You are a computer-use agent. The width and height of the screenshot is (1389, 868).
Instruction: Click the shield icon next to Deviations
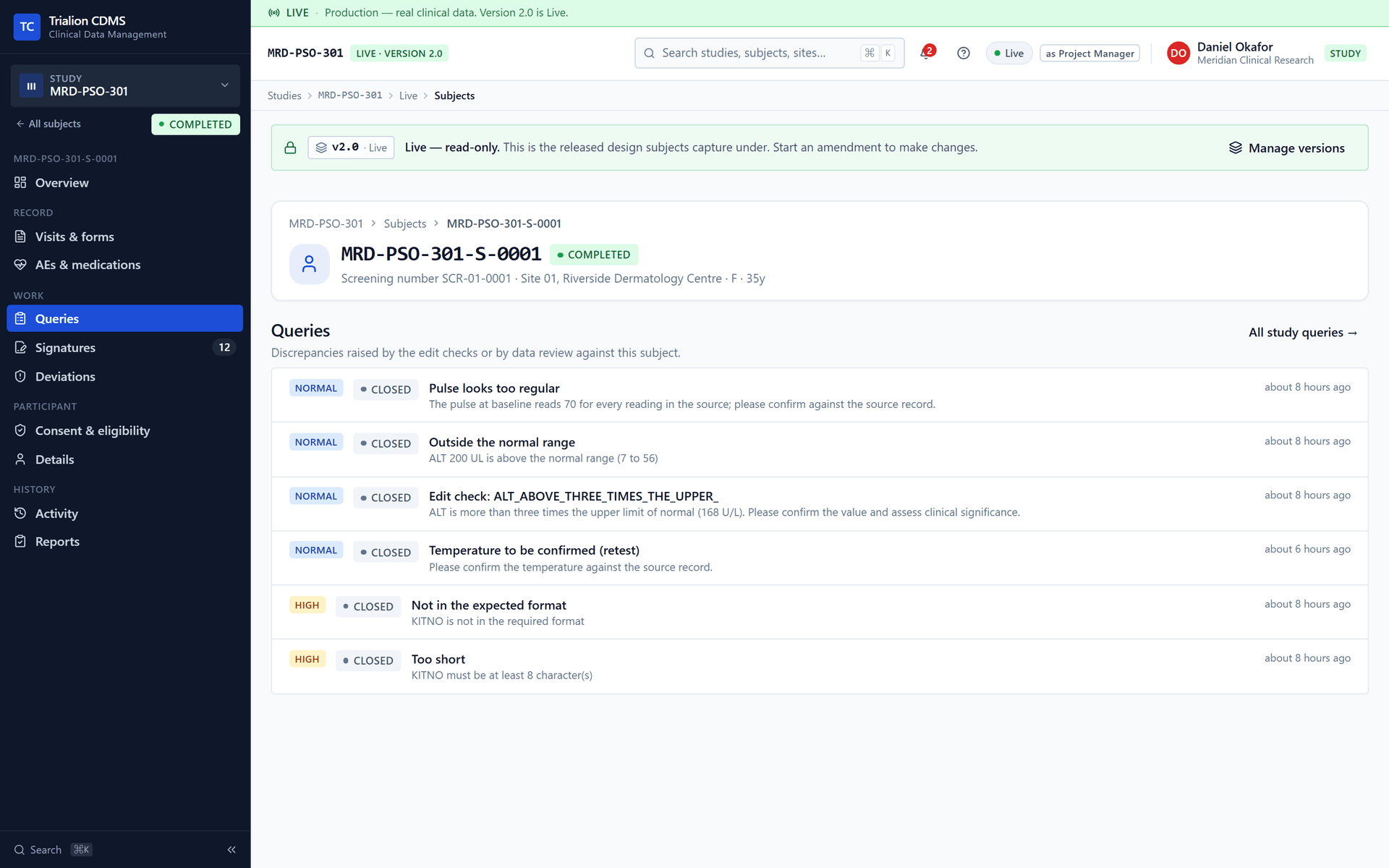click(x=20, y=376)
